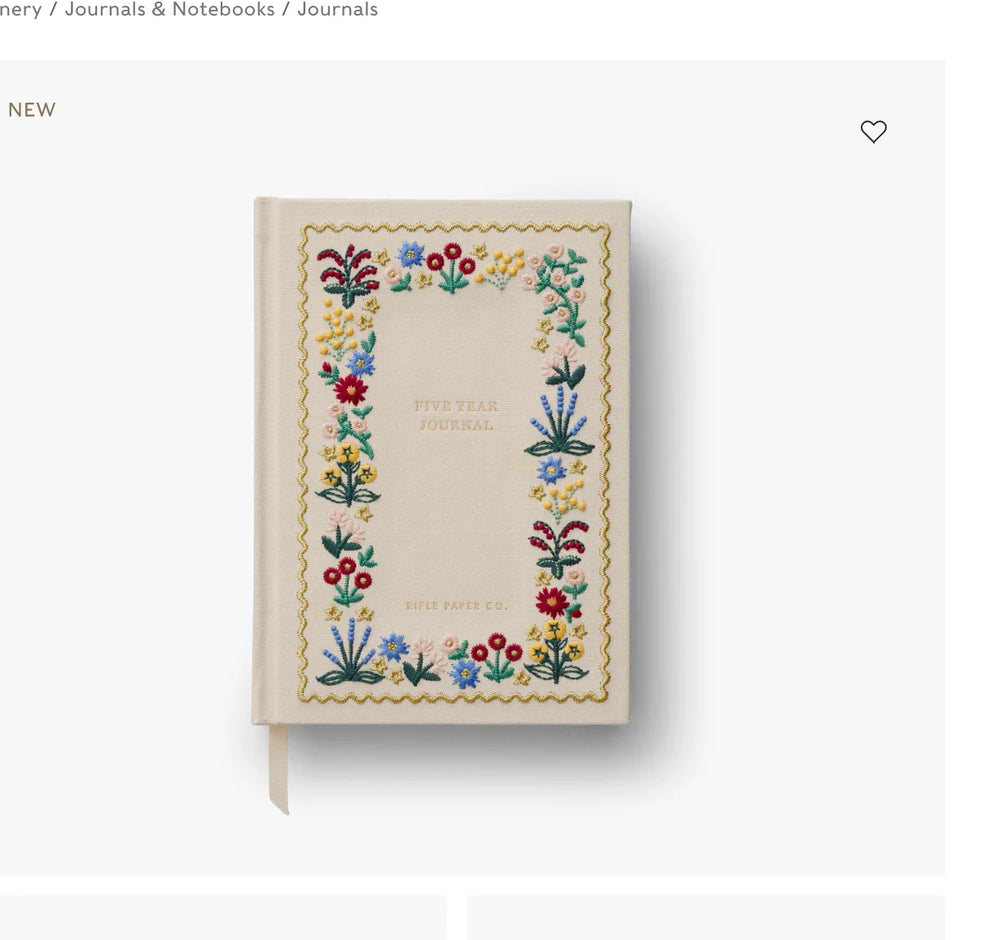Click the journal's spine edge

coord(261,460)
